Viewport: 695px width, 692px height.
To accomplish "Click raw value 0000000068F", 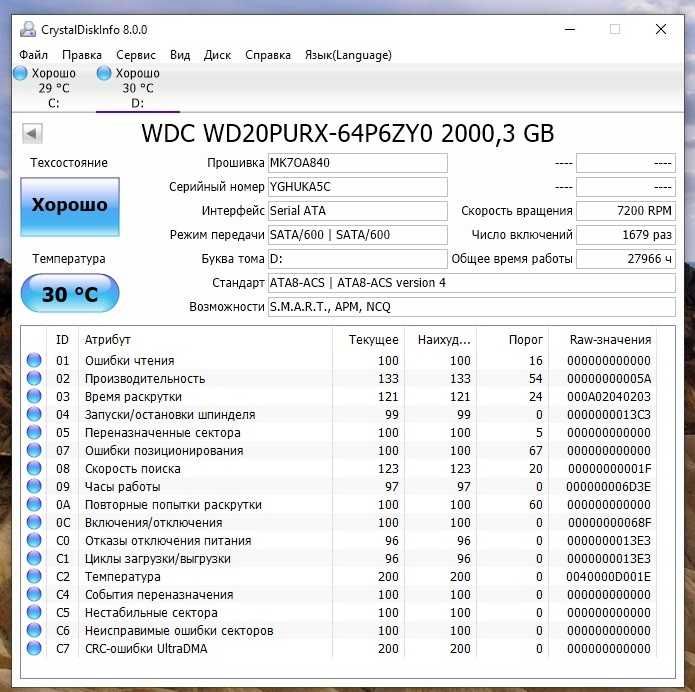I will [x=609, y=523].
